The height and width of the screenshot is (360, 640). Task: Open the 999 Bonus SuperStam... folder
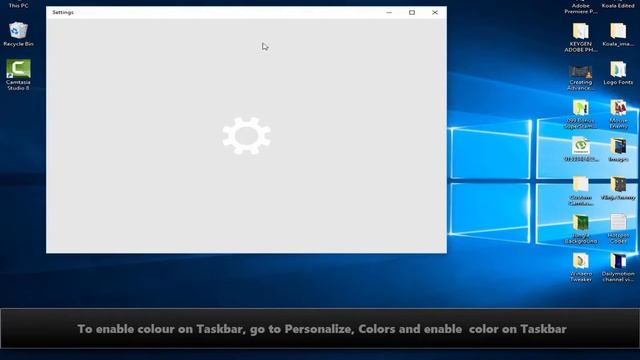pos(580,115)
